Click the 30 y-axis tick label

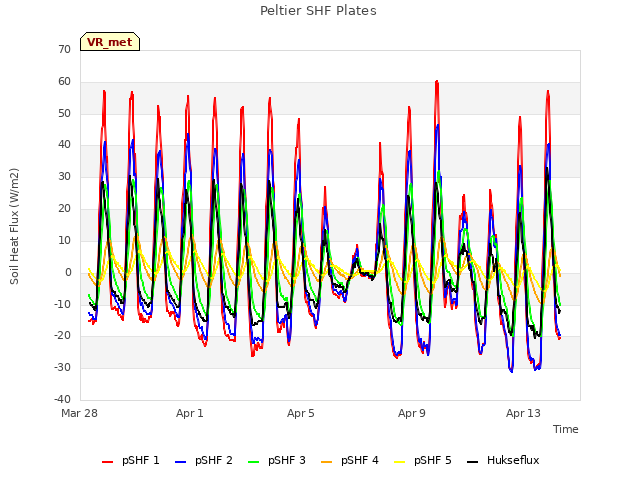click(64, 176)
